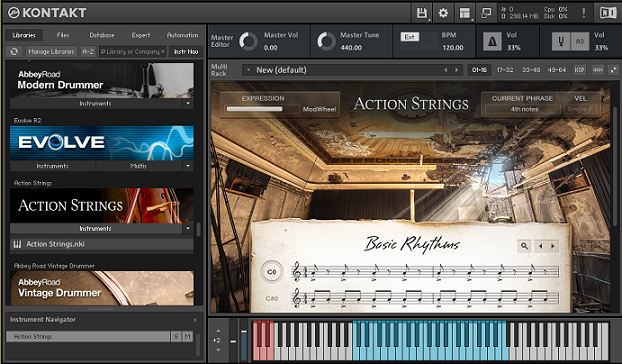The height and width of the screenshot is (364, 622).
Task: Switch to the Files tab
Action: point(63,35)
